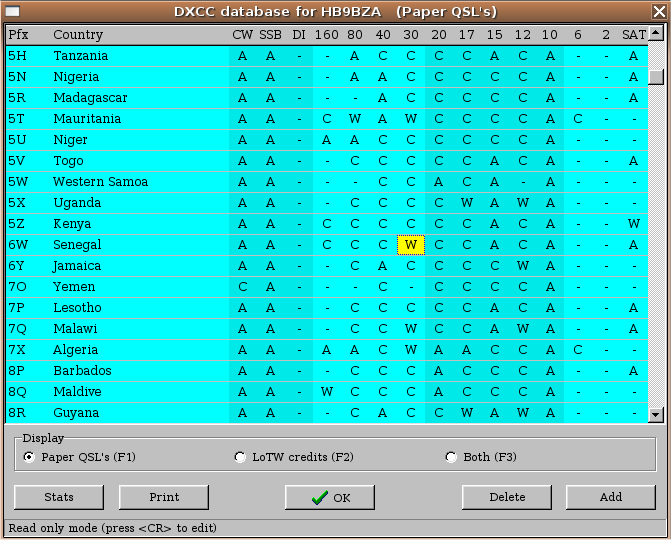Viewport: 671px width, 540px height.
Task: Select the Uganda row
Action: [x=327, y=202]
